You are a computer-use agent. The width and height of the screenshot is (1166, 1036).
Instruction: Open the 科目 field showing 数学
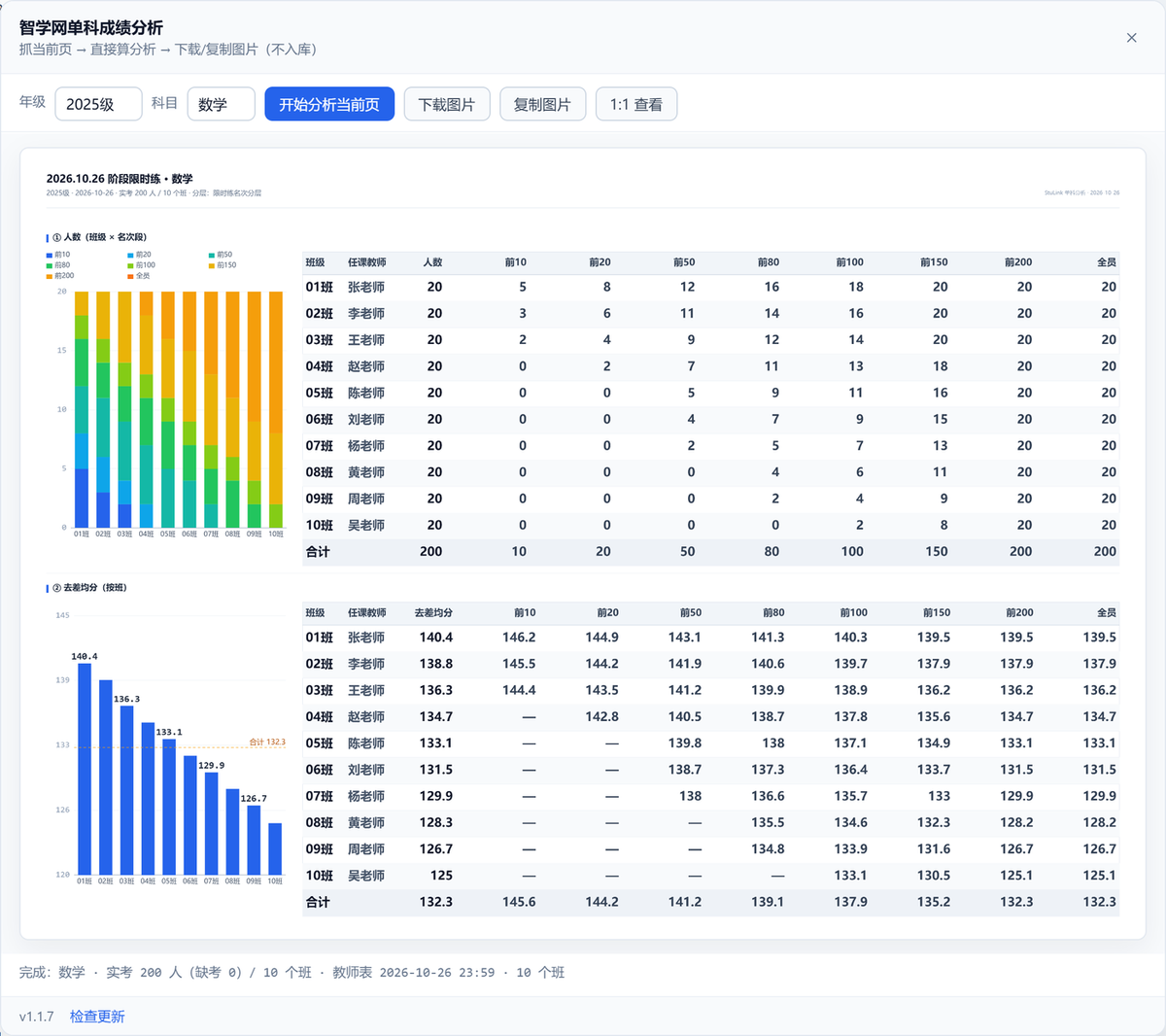click(x=221, y=104)
